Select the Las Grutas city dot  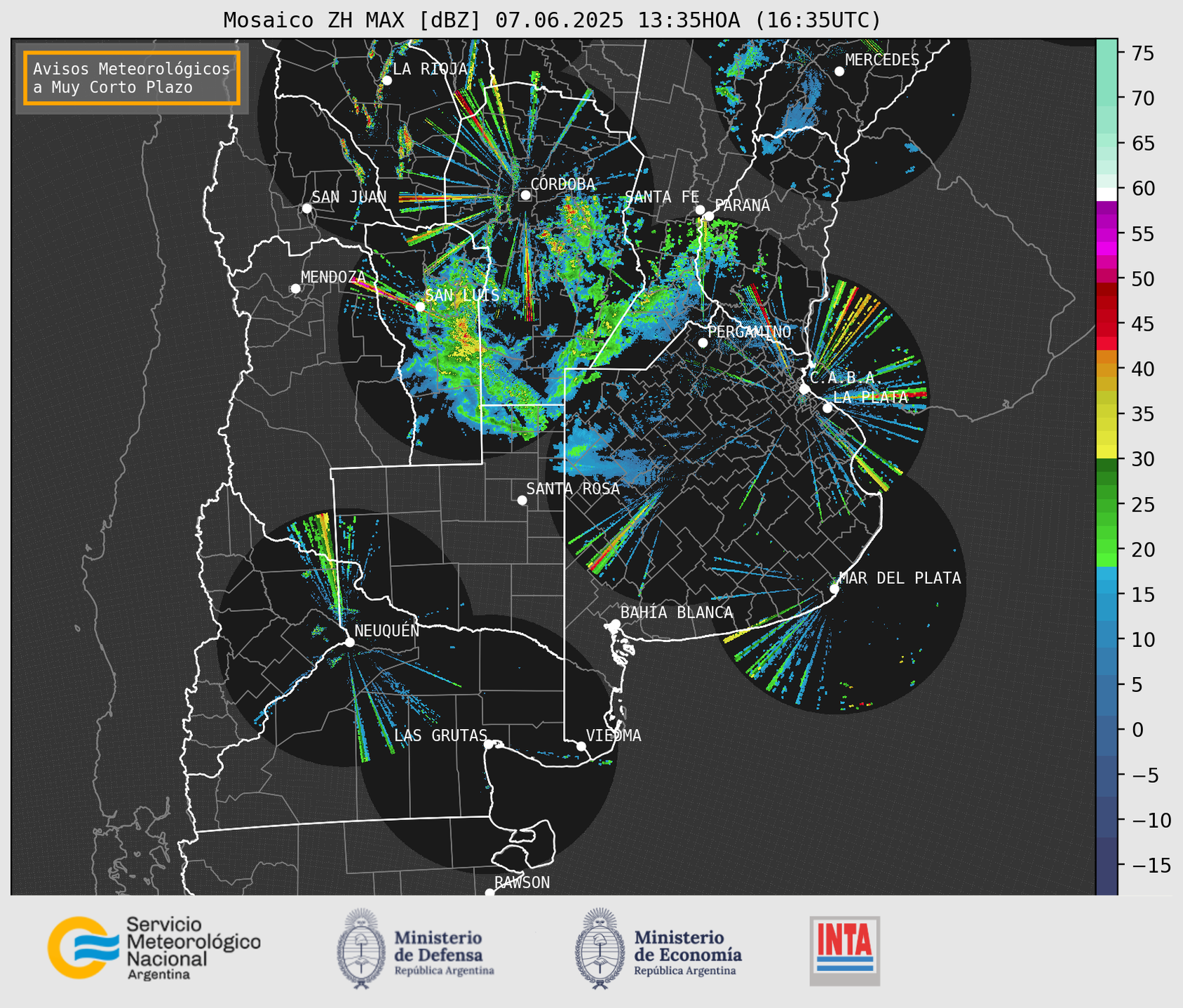point(488,744)
